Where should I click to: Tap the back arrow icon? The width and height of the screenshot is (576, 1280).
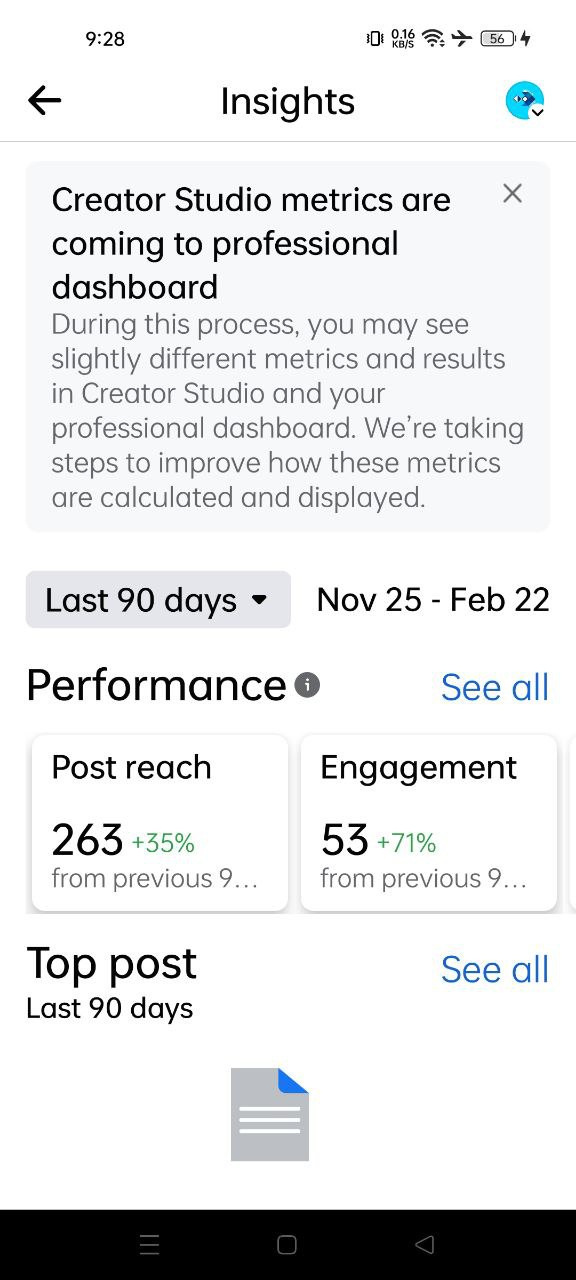45,100
